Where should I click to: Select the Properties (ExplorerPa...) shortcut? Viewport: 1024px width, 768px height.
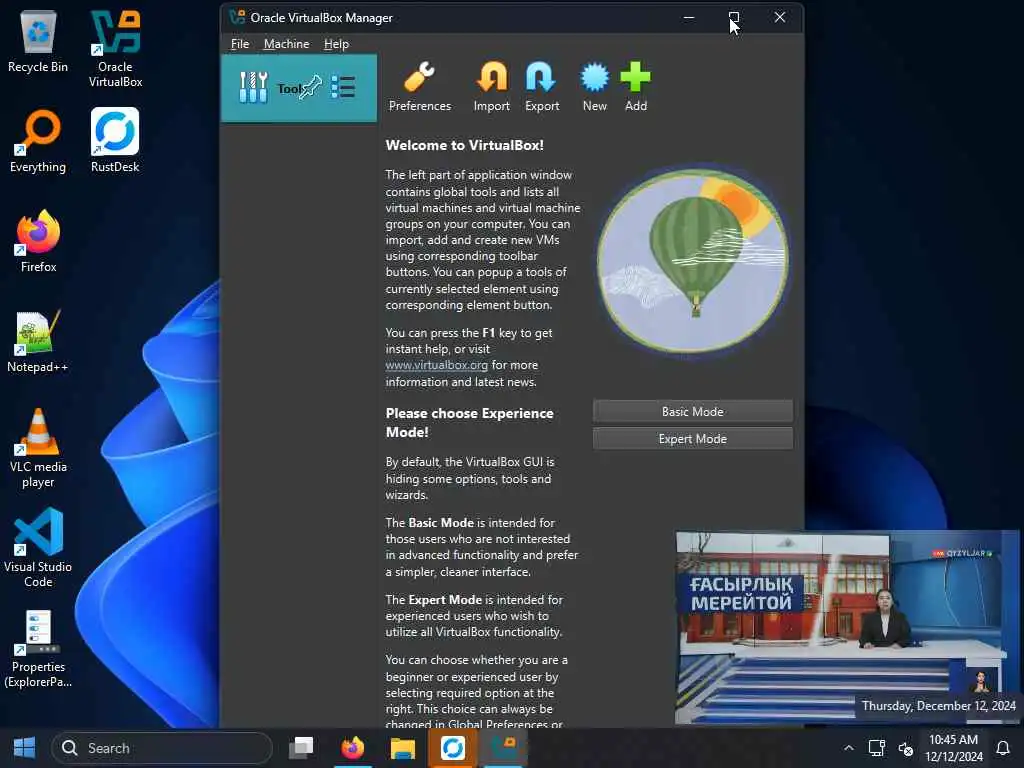pyautogui.click(x=38, y=648)
